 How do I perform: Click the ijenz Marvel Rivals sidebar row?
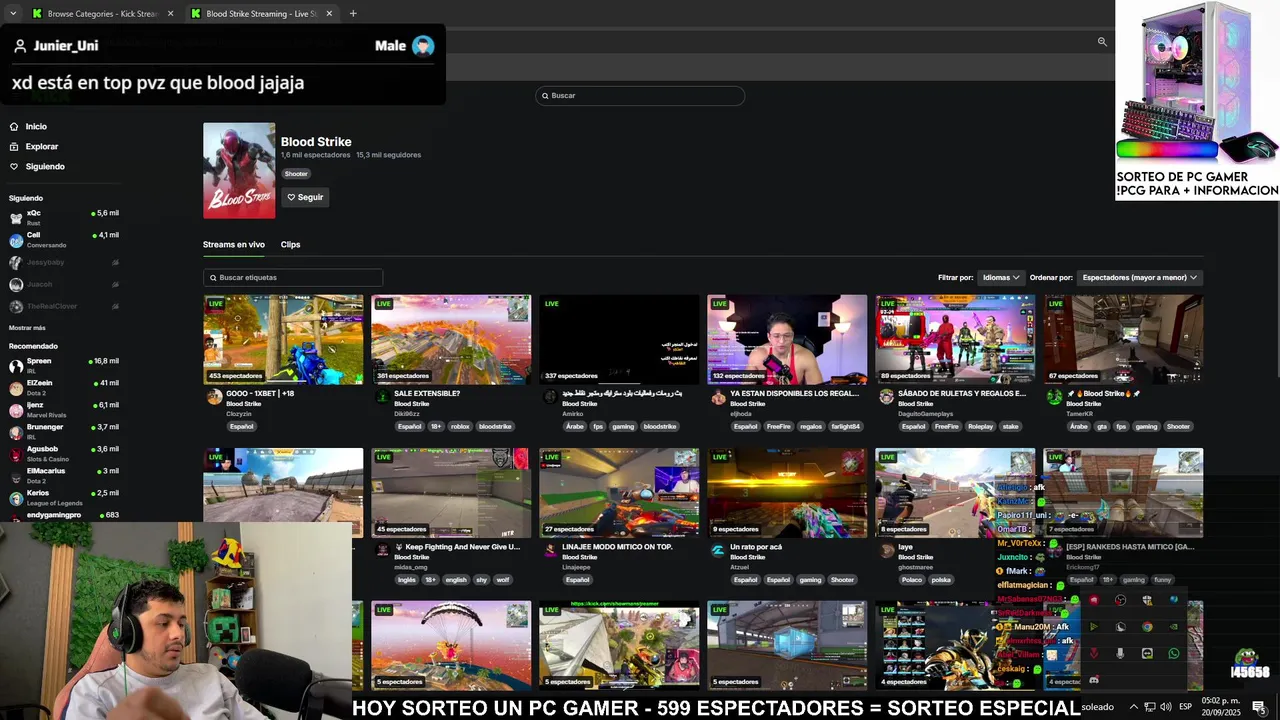(64, 410)
